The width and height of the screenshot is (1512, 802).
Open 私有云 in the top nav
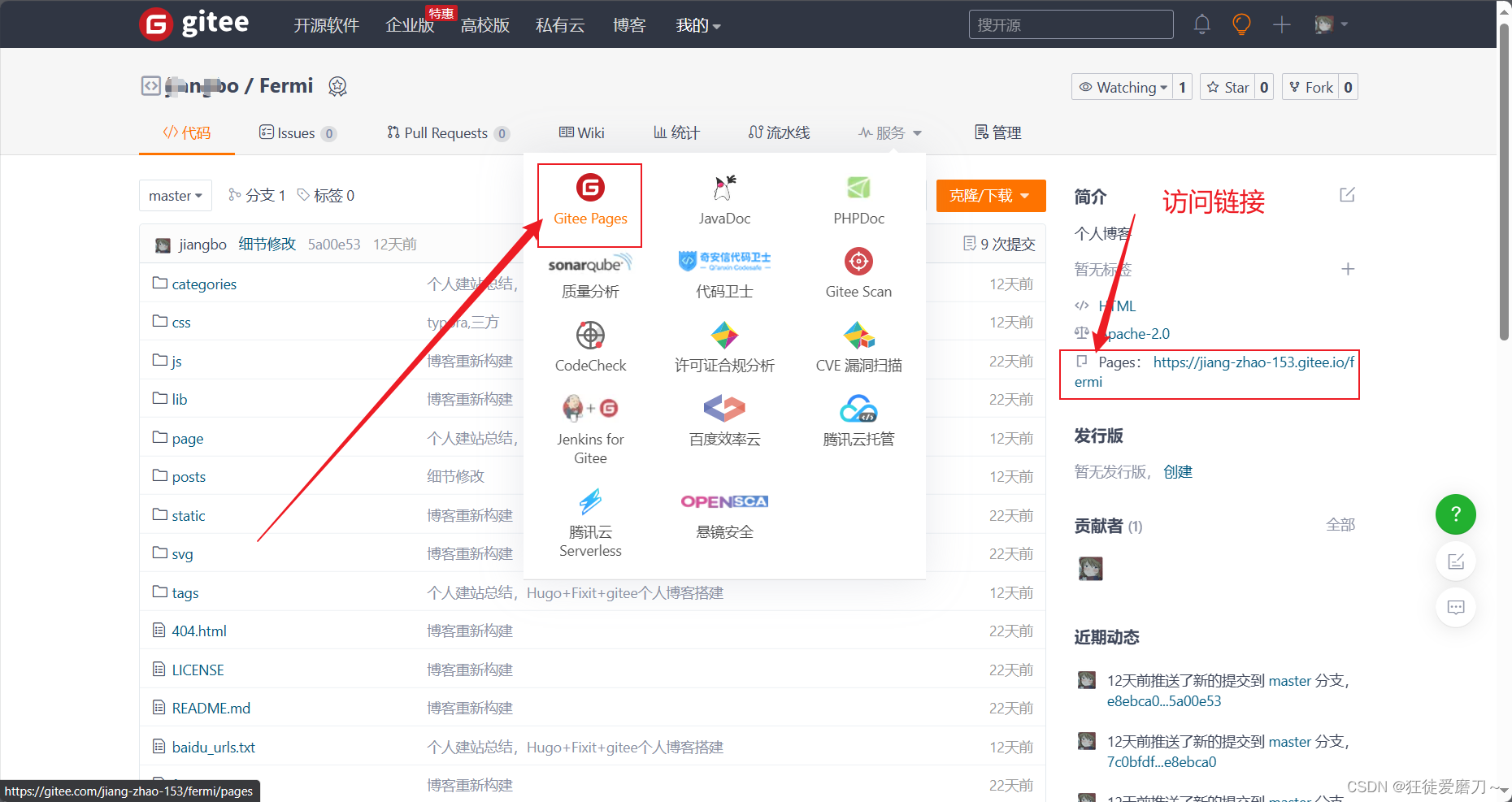coord(560,25)
